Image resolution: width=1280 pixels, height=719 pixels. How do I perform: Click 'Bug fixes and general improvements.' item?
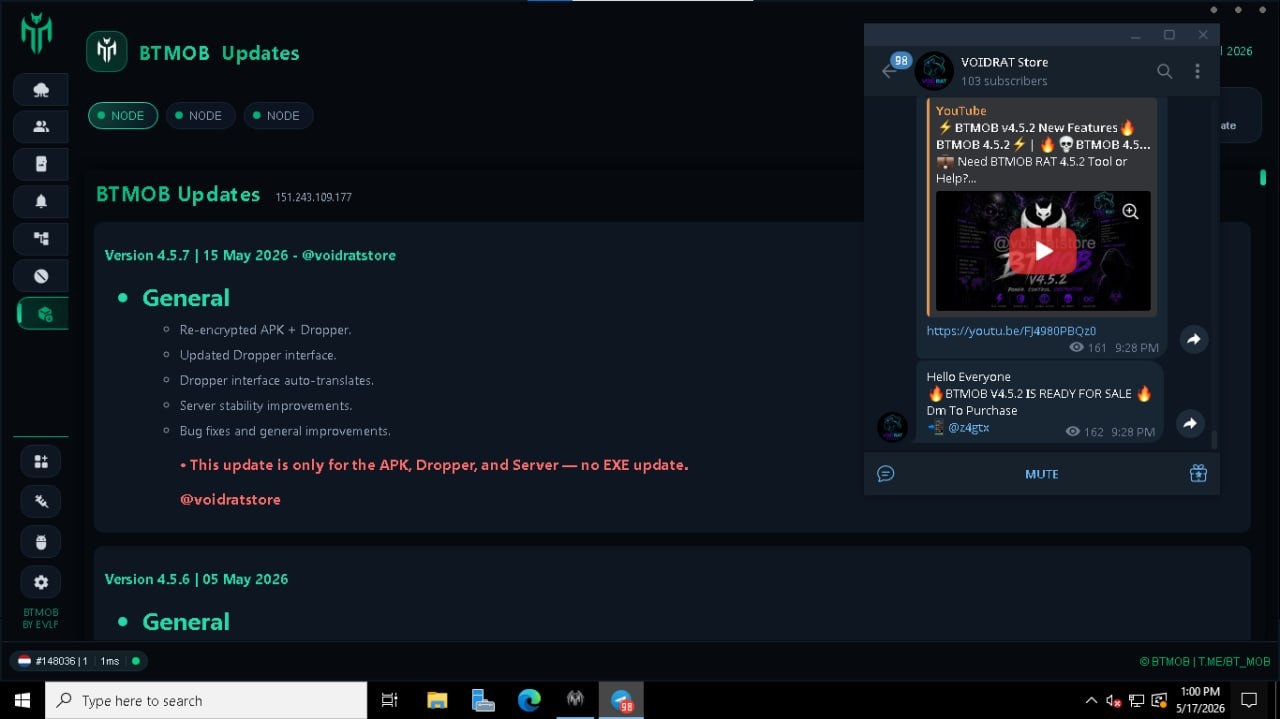point(285,431)
